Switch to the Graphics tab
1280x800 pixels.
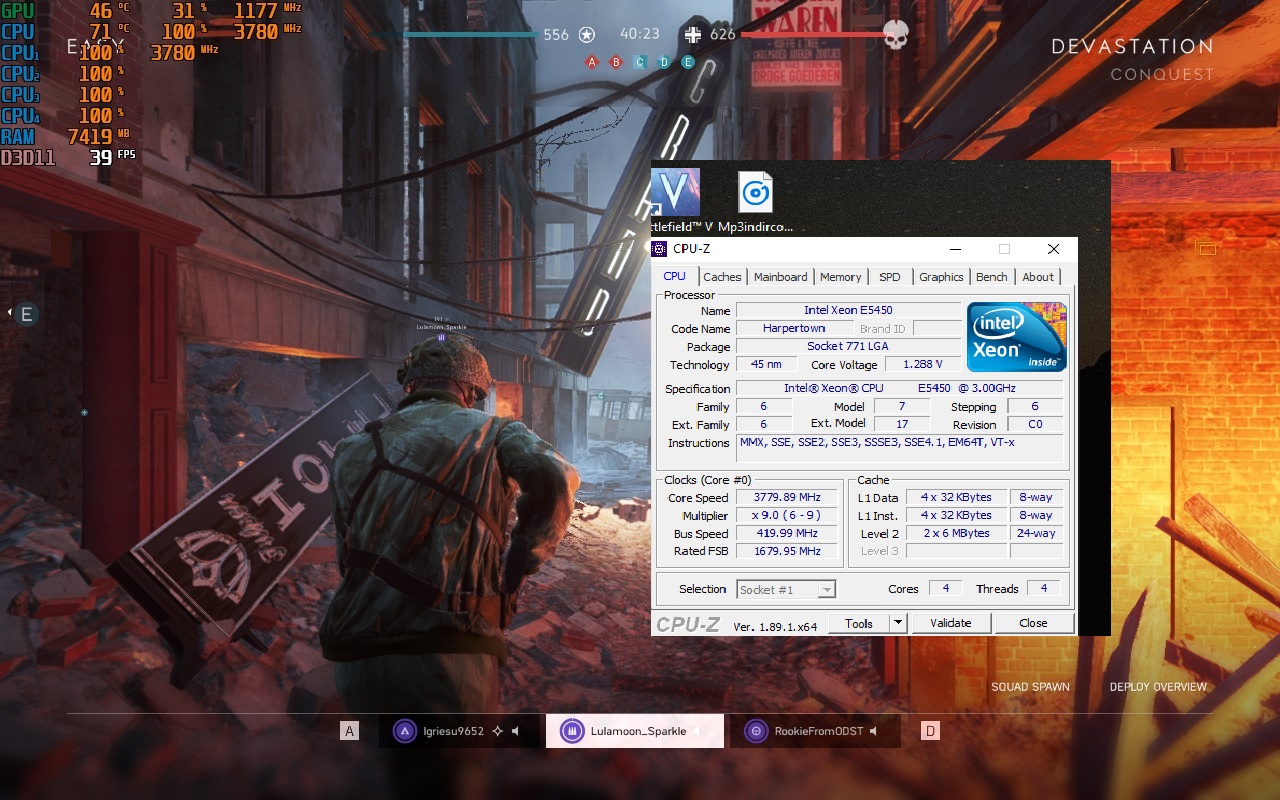tap(941, 277)
